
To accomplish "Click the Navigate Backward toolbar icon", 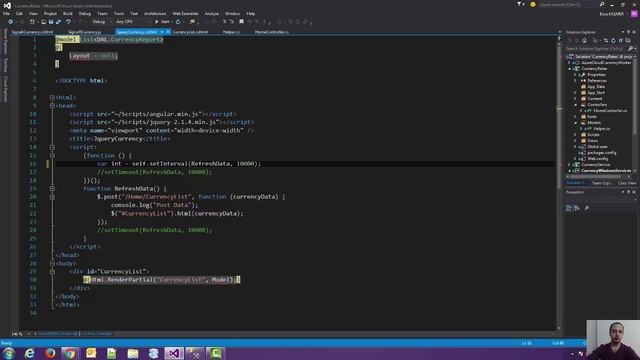I will tap(11, 22).
